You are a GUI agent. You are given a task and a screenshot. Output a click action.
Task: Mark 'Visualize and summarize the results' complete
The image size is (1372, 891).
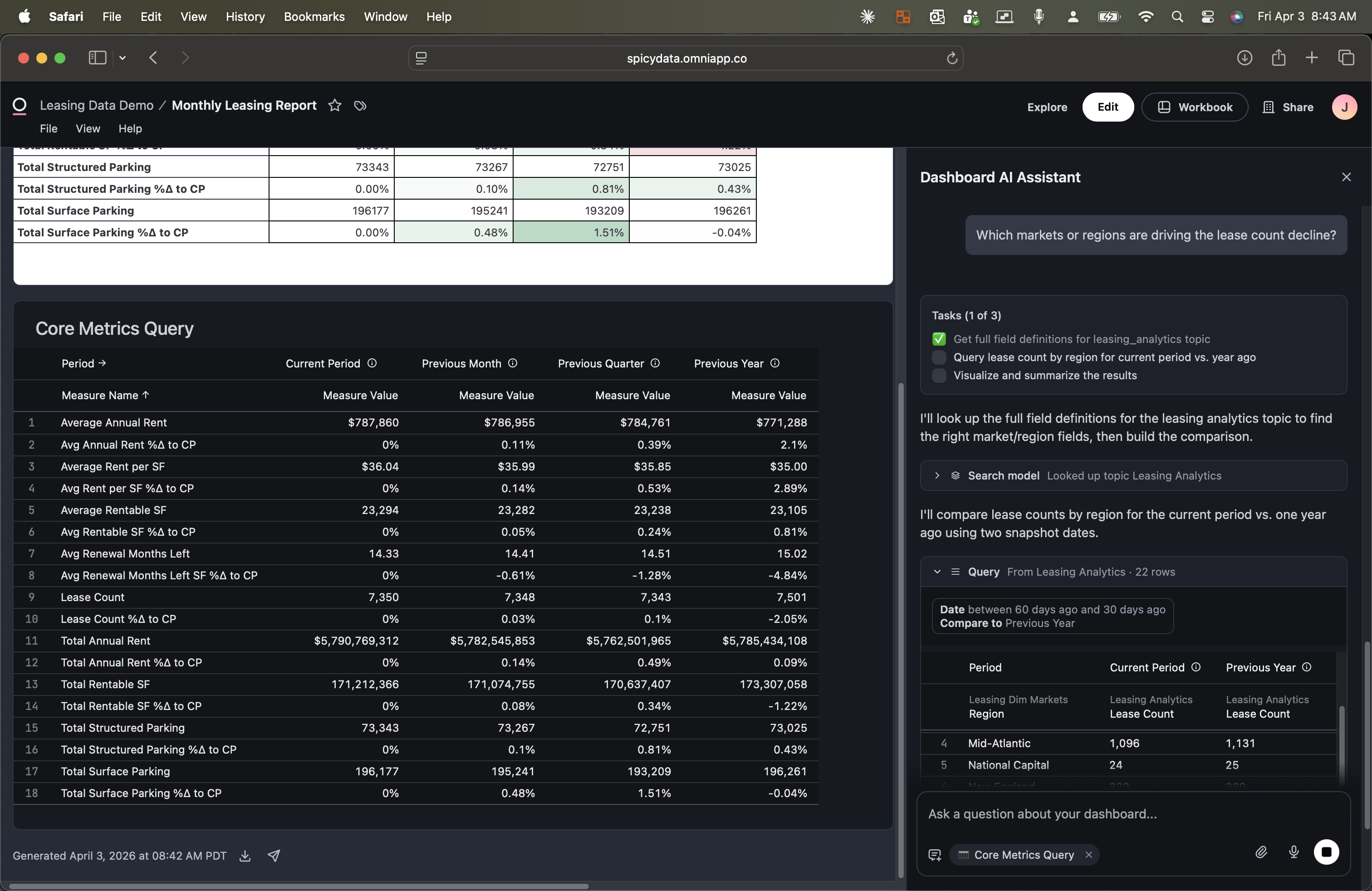click(939, 375)
